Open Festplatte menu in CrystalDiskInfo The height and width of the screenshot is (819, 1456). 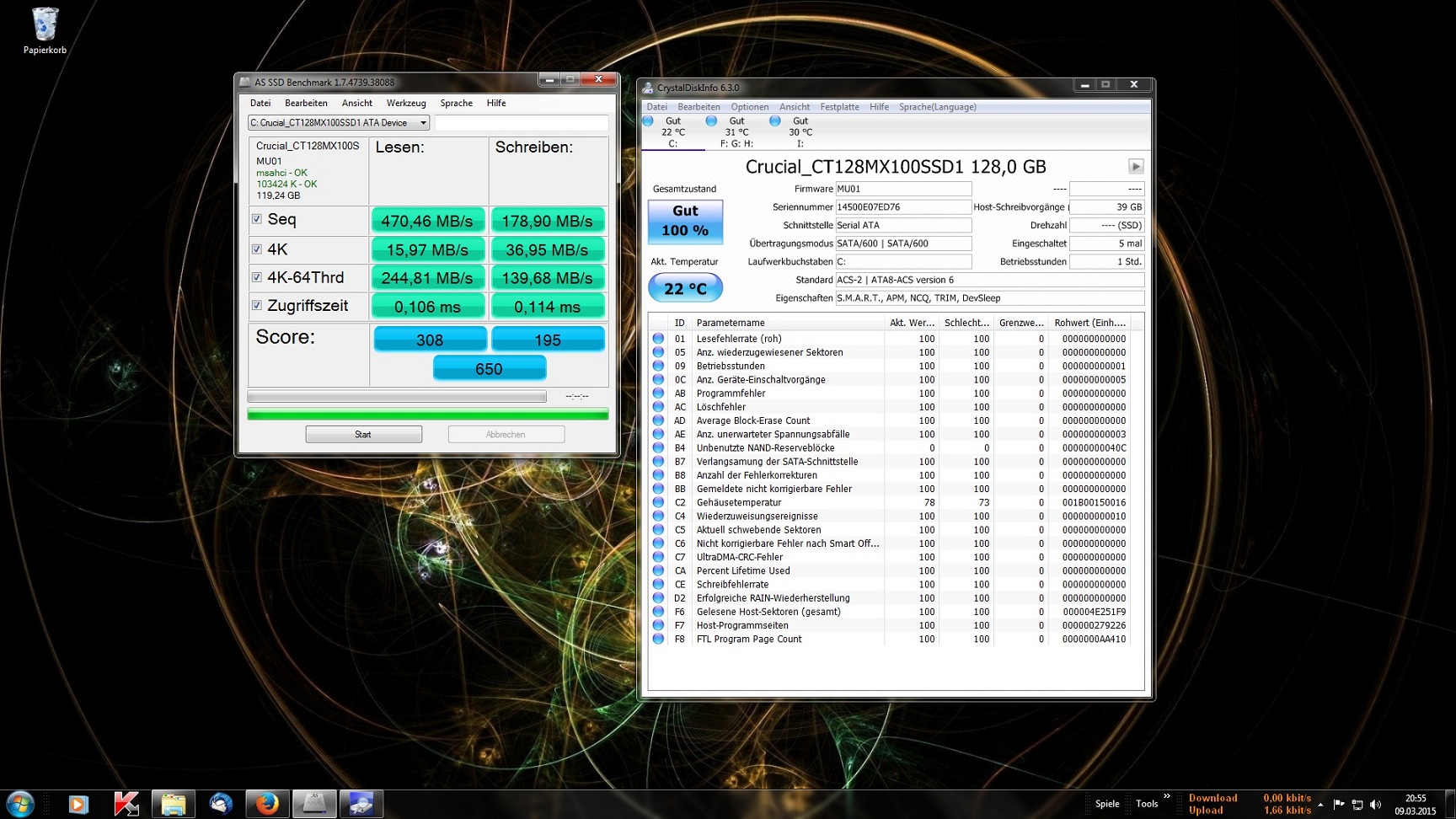[839, 107]
